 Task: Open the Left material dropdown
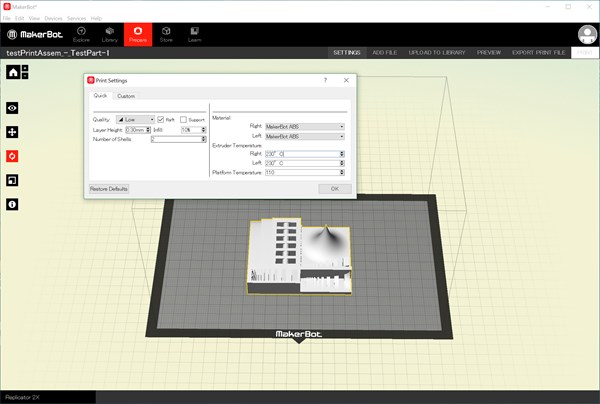(305, 137)
